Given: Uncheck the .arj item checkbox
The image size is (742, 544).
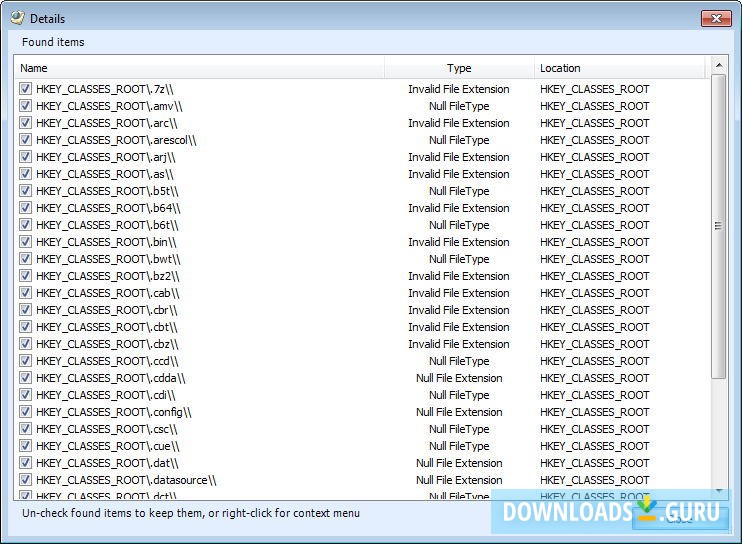Looking at the screenshot, I should click(x=26, y=157).
